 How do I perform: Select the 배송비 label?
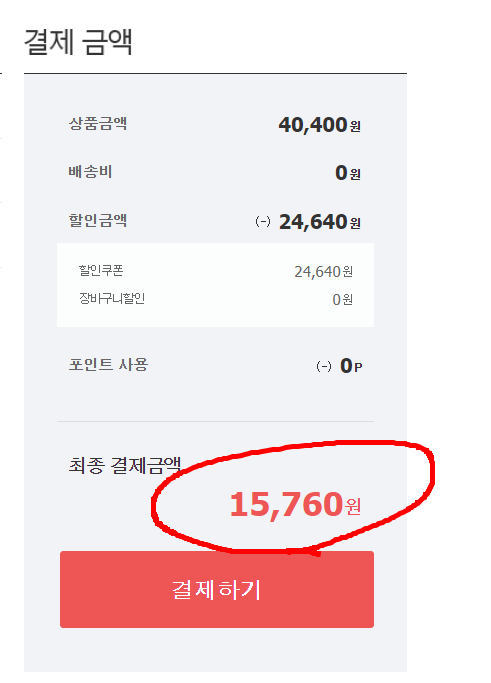tap(90, 172)
